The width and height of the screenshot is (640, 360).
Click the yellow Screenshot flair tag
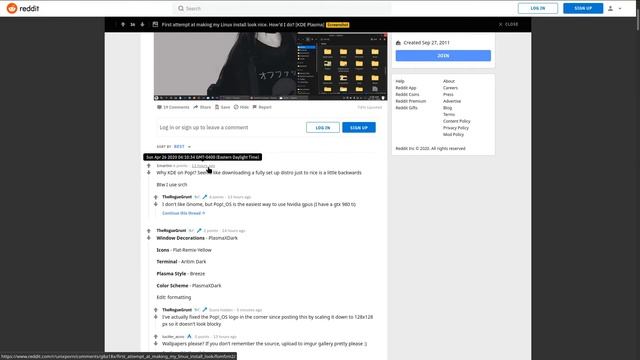[x=338, y=25]
